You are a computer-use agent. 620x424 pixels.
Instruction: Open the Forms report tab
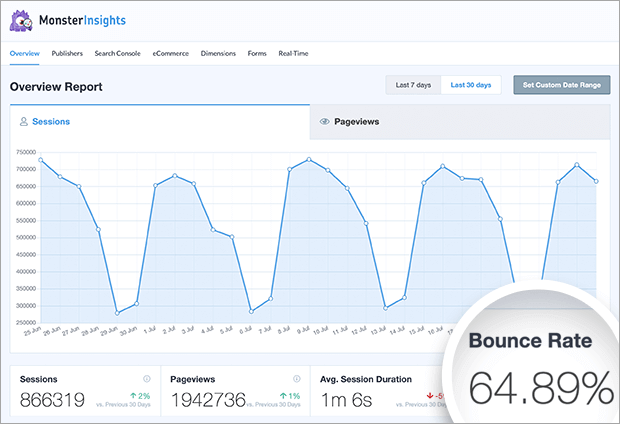tap(257, 53)
